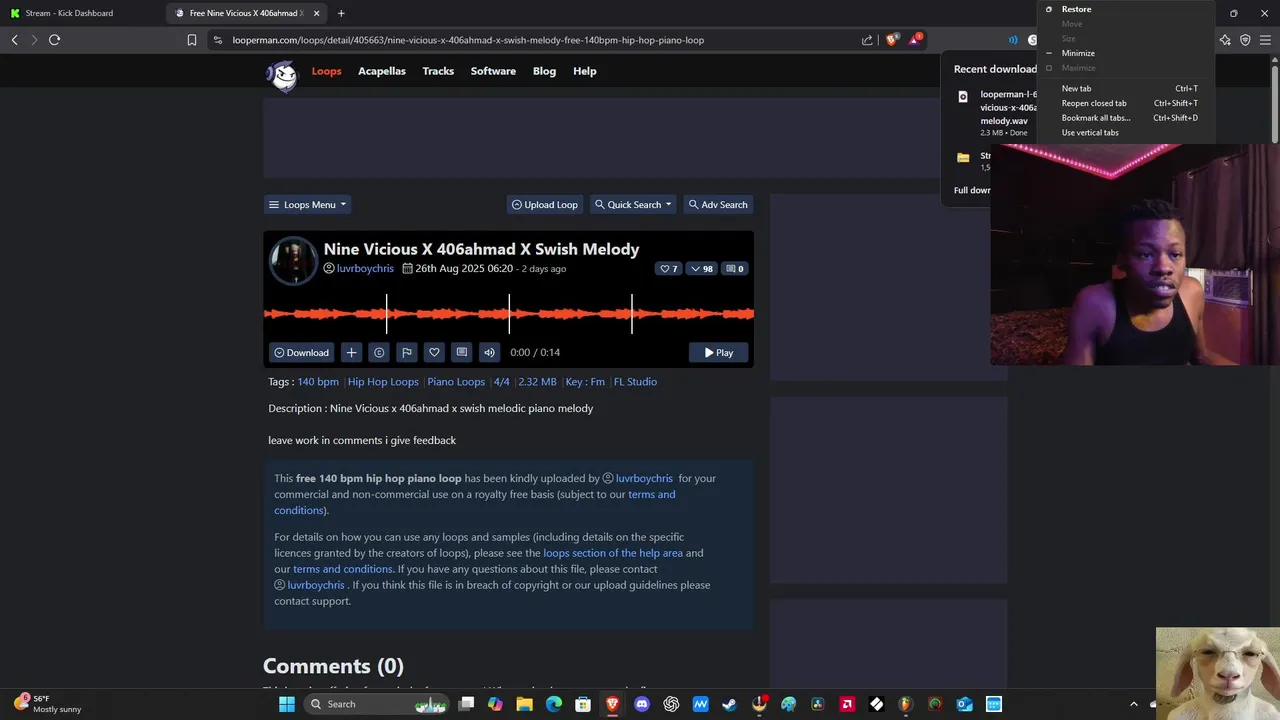Click the site settings icon before URL
This screenshot has height=720, width=1280.
[218, 40]
